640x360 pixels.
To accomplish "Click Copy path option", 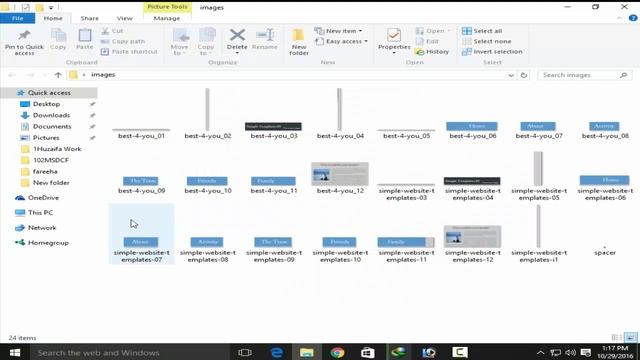I will point(123,41).
